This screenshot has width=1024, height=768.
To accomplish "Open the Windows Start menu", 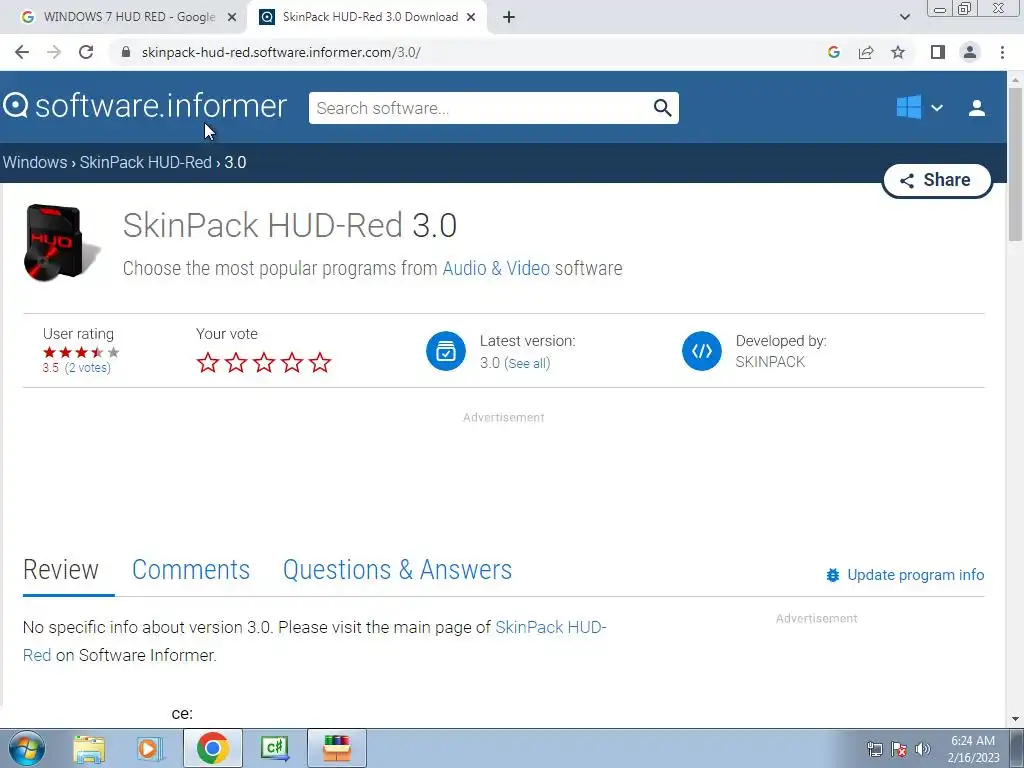I will 27,748.
